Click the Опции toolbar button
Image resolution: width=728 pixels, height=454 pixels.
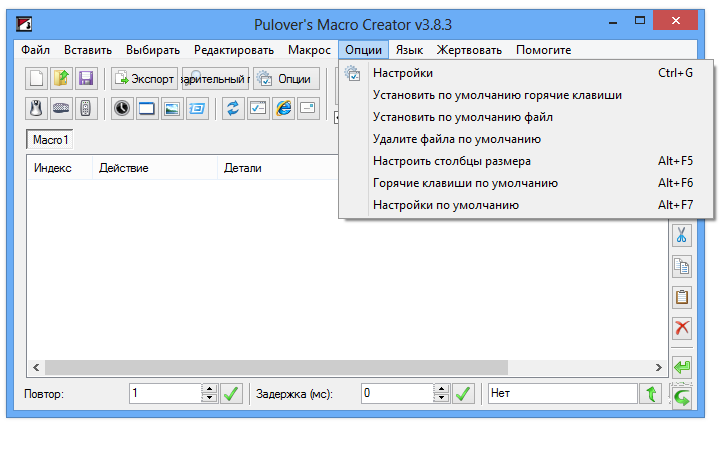[x=286, y=79]
